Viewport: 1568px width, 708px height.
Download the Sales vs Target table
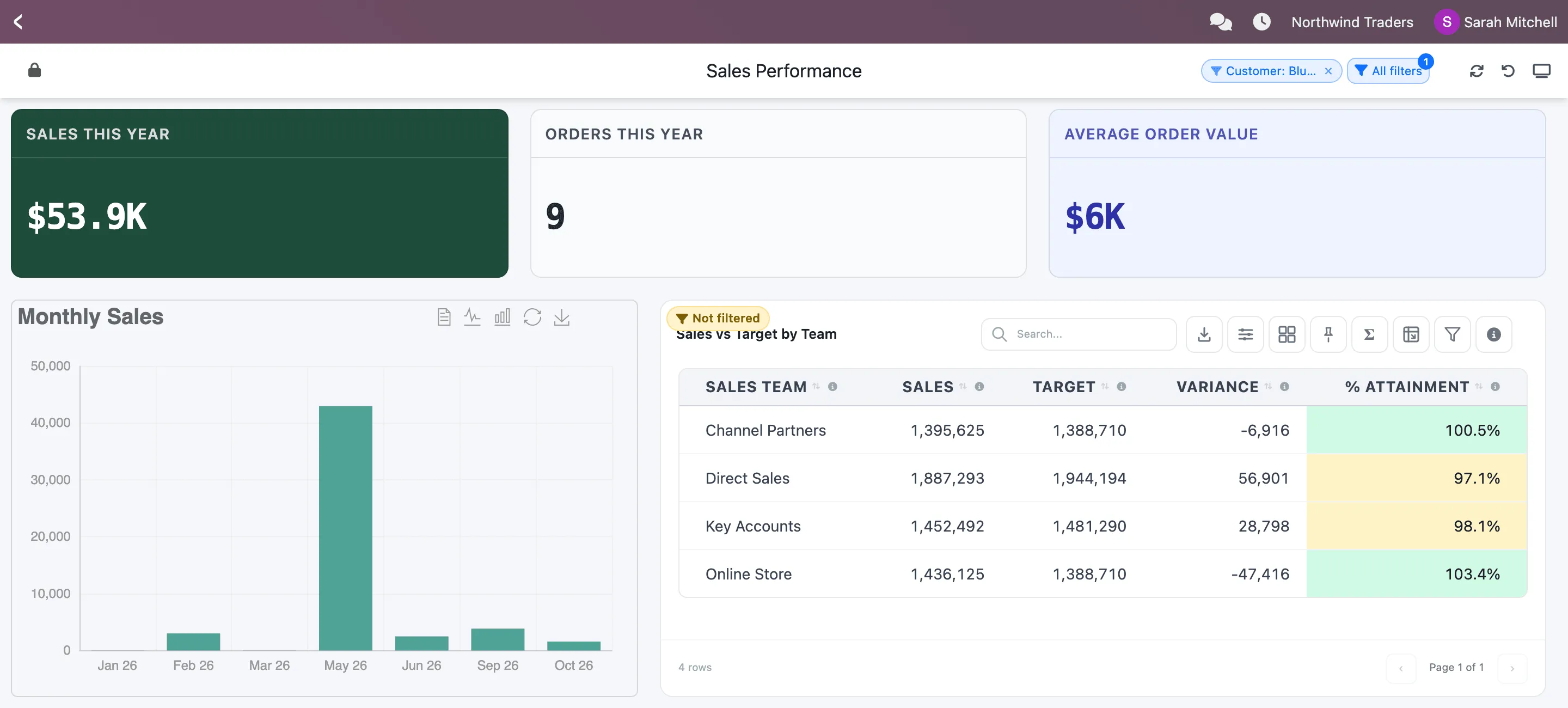[x=1203, y=334]
